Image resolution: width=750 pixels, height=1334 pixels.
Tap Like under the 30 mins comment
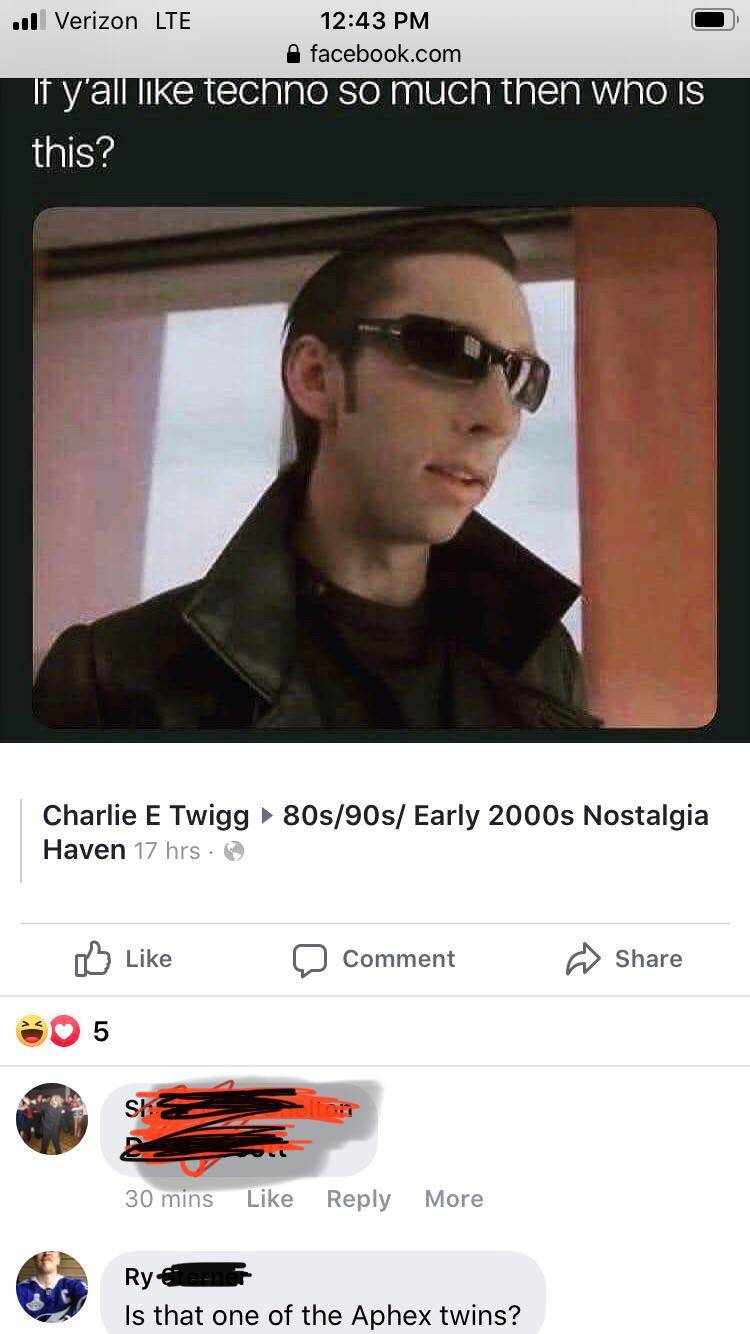270,1198
